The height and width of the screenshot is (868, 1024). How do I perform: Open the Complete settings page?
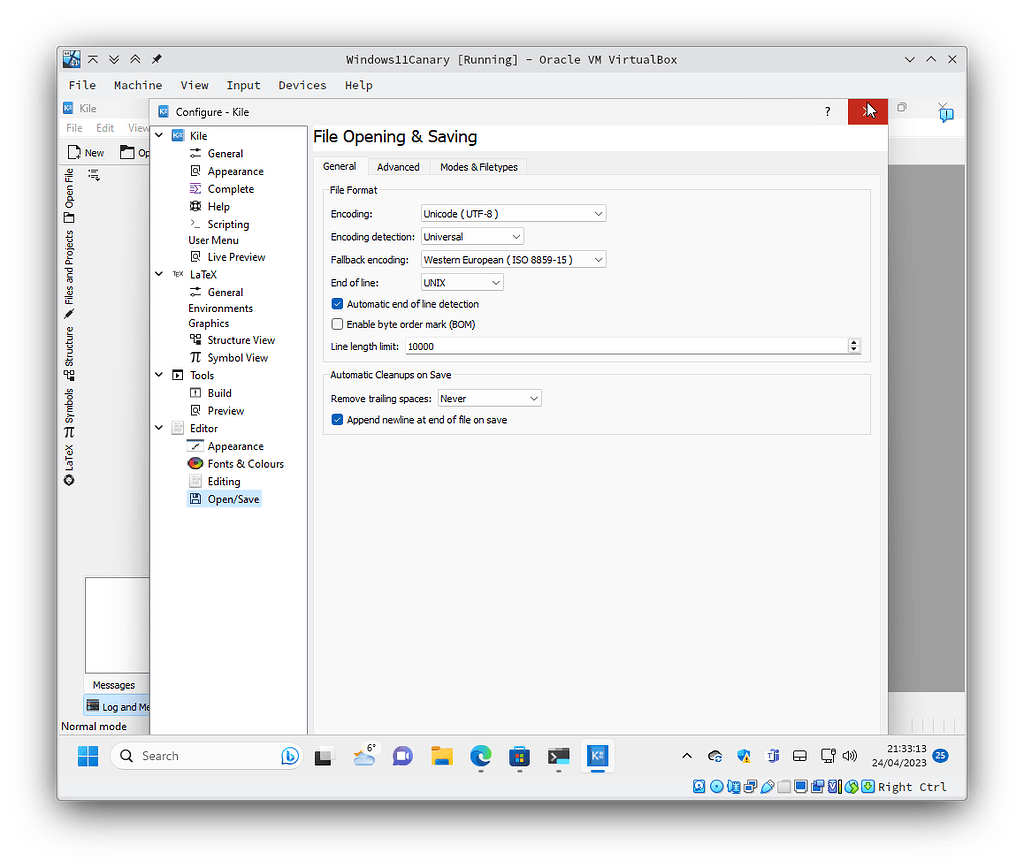[231, 188]
